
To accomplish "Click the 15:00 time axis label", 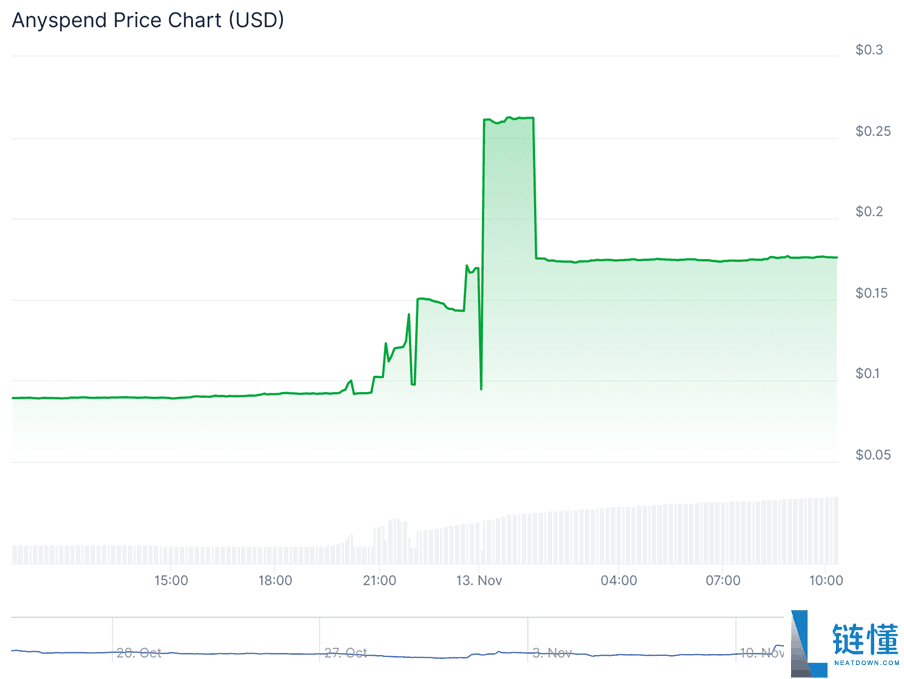I will tap(171, 580).
